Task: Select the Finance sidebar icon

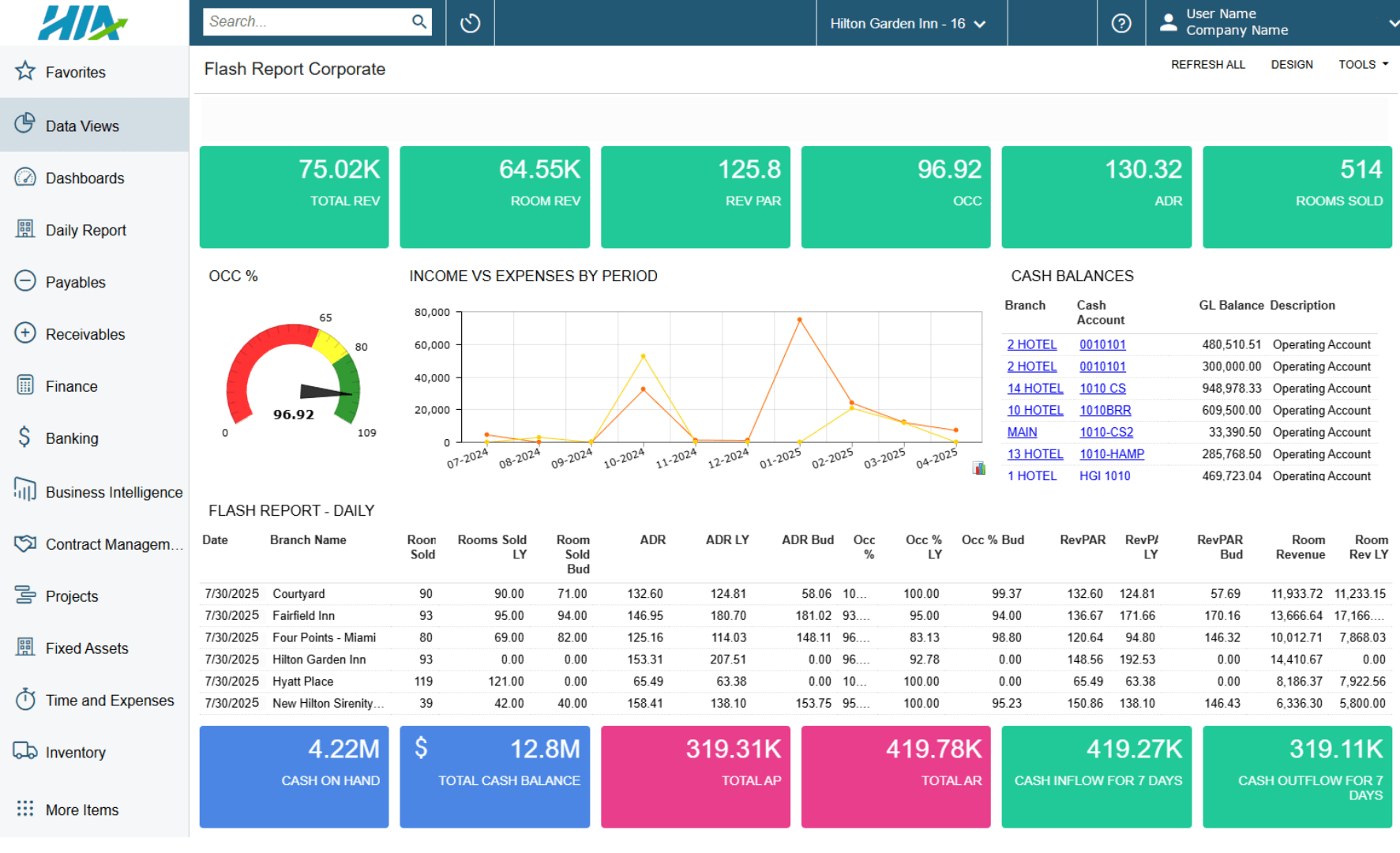Action: [x=24, y=385]
